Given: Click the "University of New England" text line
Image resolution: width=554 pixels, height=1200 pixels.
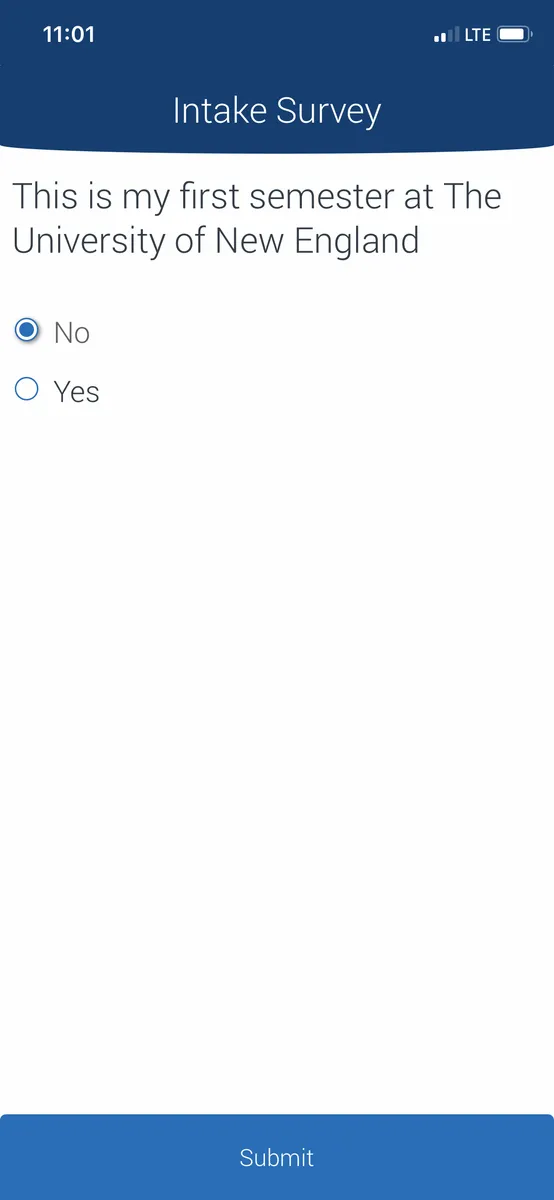Looking at the screenshot, I should [x=216, y=241].
